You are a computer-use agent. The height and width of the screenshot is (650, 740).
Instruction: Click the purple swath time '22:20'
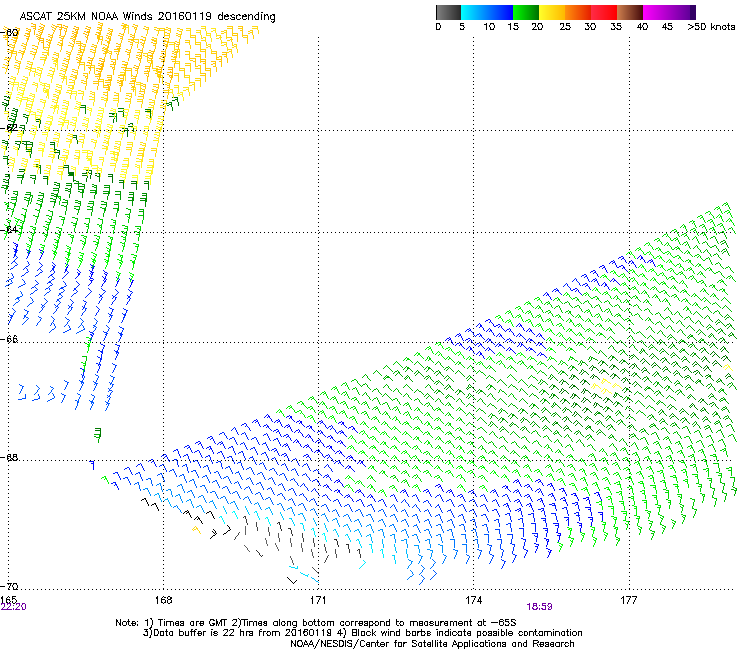coord(13,607)
